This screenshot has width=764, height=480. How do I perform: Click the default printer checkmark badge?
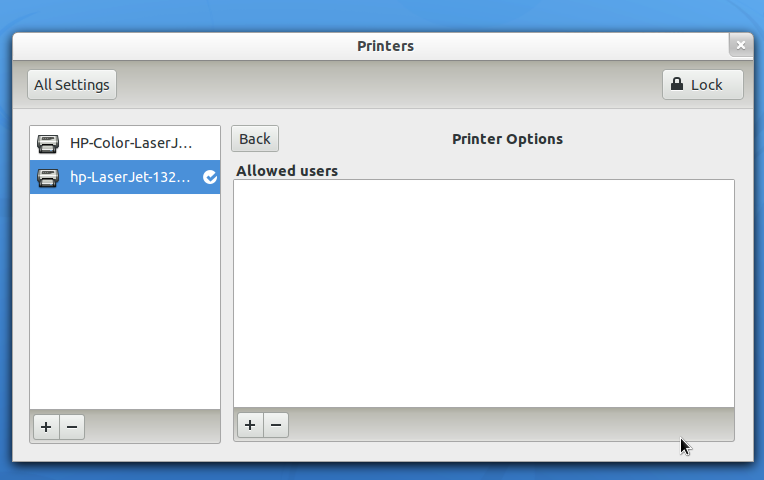[210, 177]
